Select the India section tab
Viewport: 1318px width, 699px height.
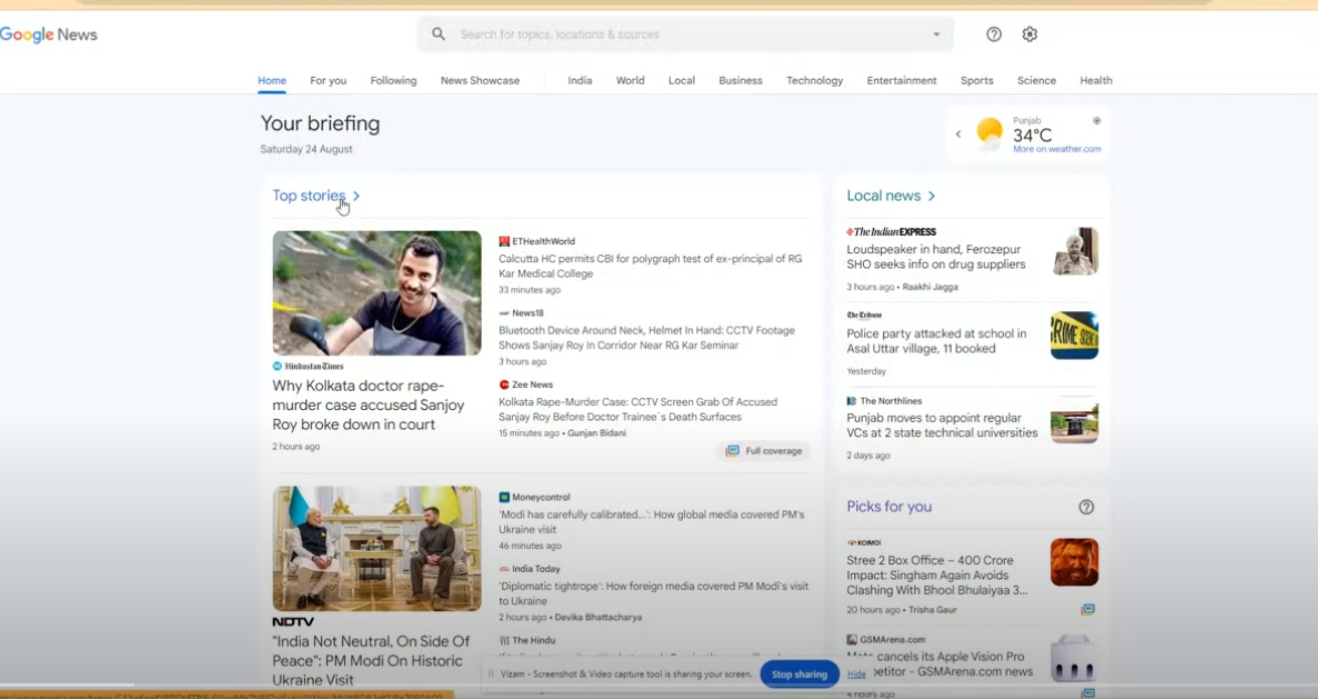pos(580,81)
